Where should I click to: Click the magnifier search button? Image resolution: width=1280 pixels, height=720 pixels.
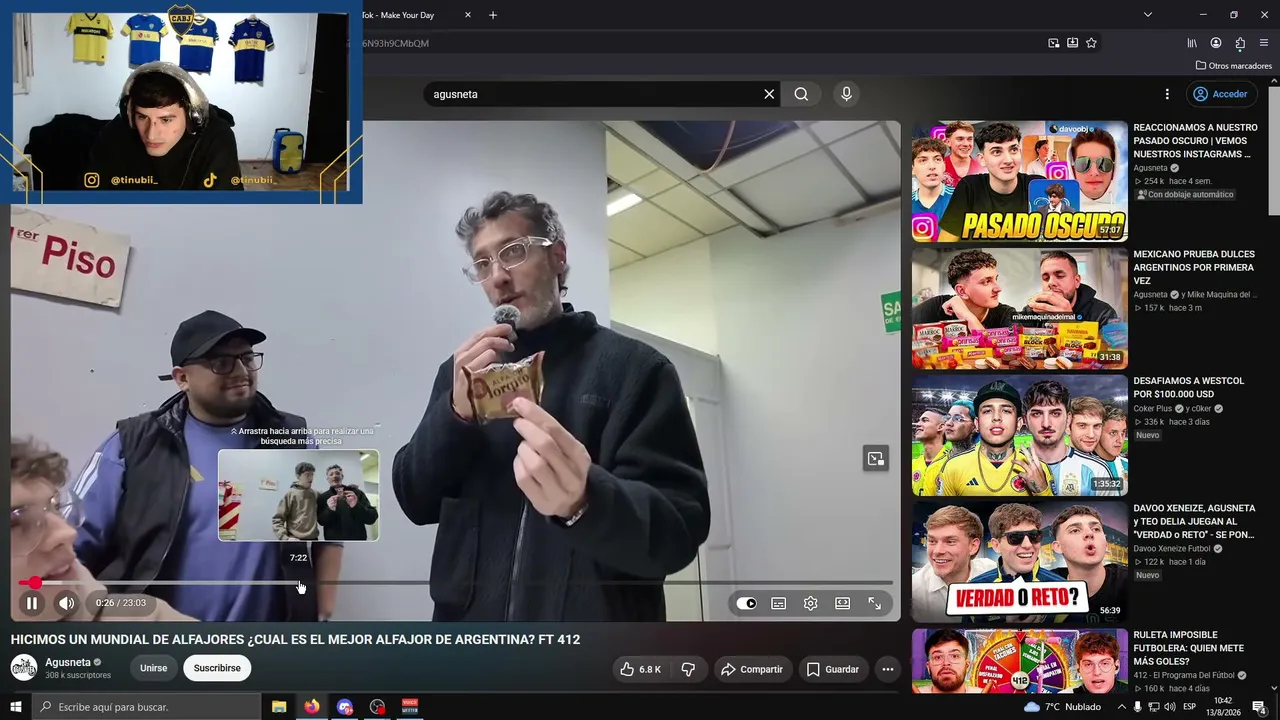tap(801, 94)
